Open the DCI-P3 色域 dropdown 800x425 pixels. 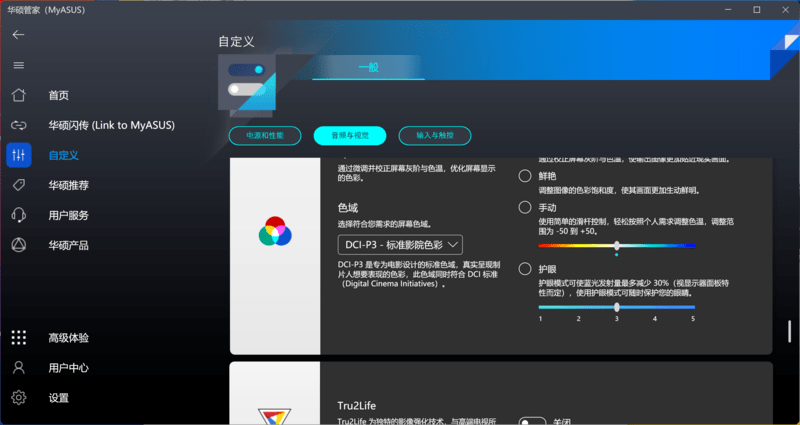click(400, 245)
